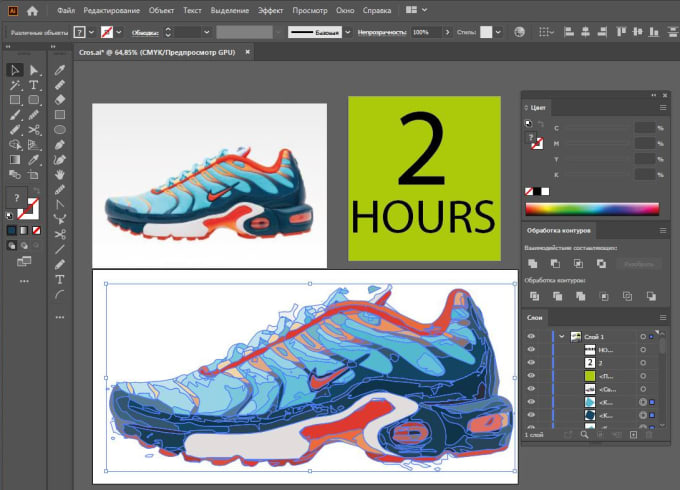Open stroke weight dropdown

[x=207, y=32]
